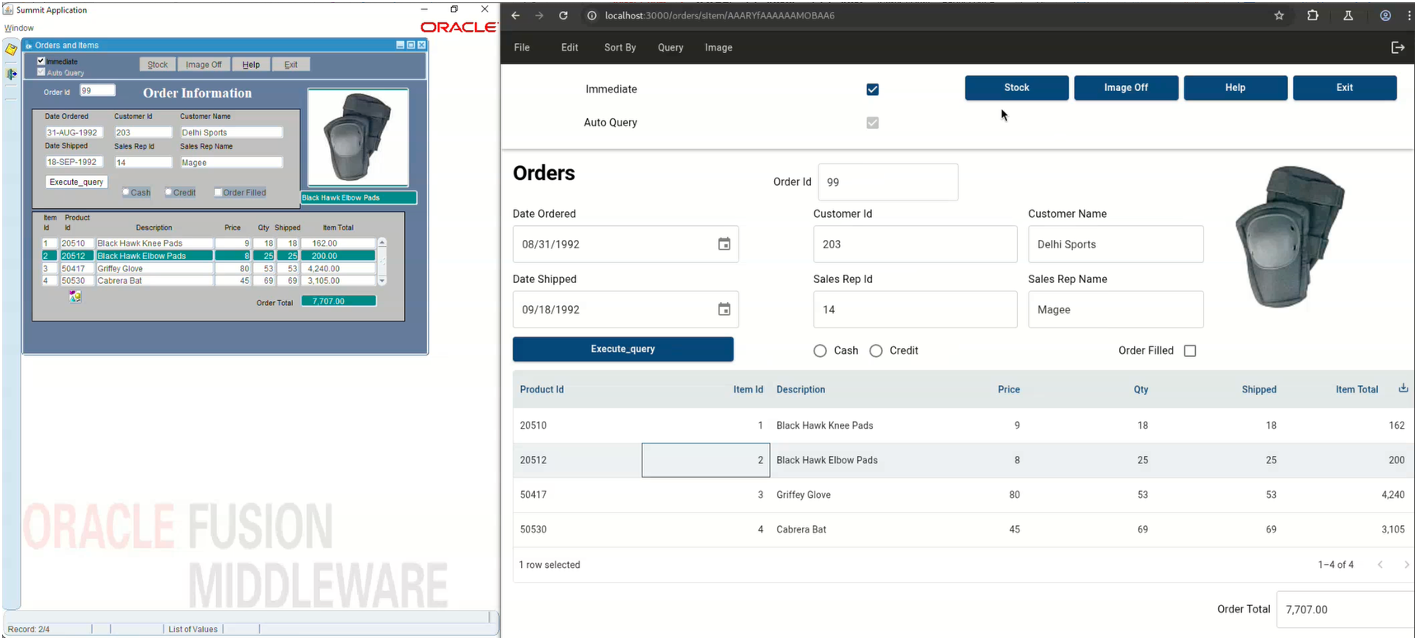
Task: Check the Order Filled checkbox in web app
Action: [x=1190, y=351]
